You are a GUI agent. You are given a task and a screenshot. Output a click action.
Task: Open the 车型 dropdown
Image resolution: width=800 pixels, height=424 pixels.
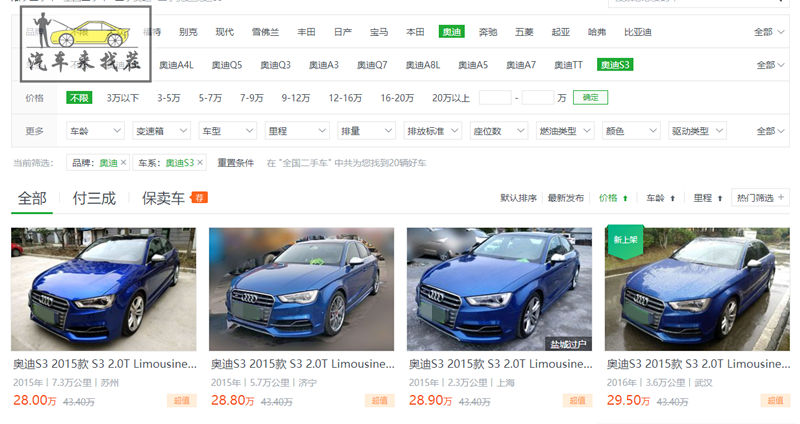228,131
